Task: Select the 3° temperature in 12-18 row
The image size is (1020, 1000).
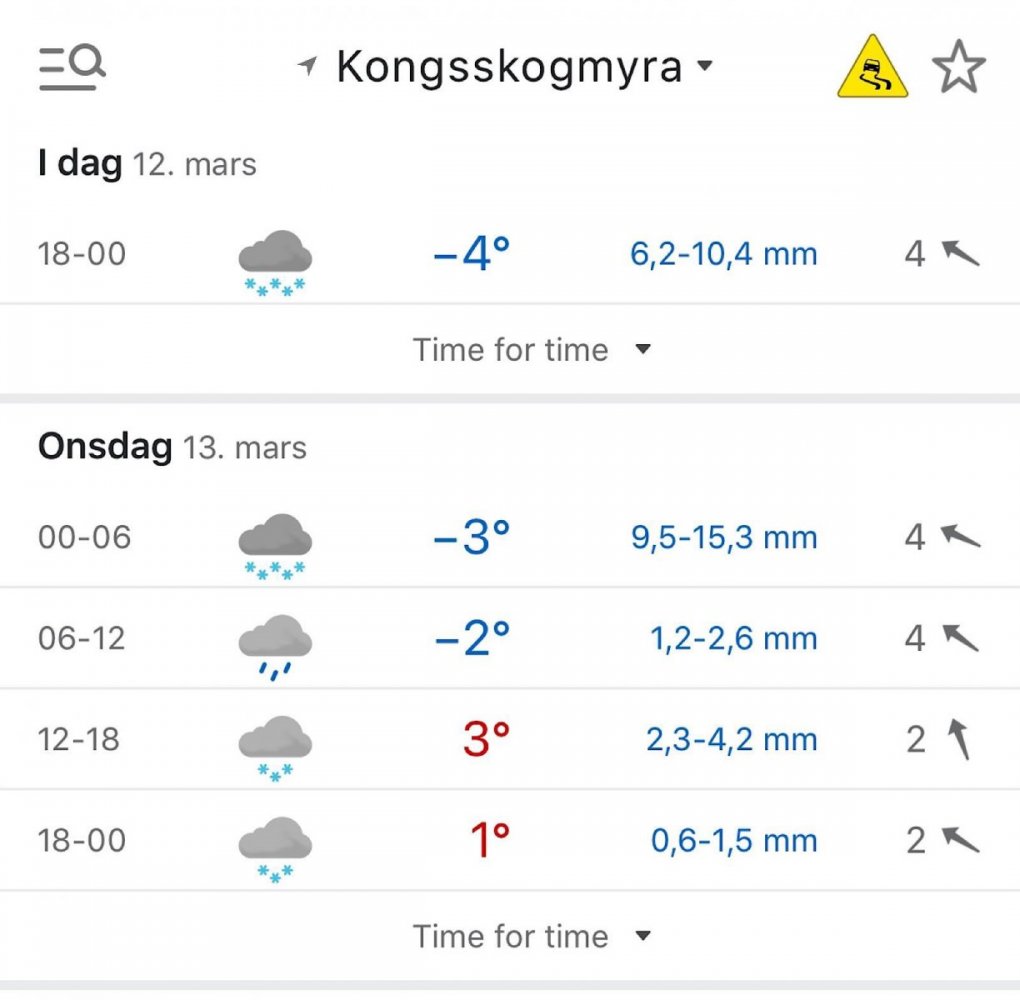Action: coord(486,740)
